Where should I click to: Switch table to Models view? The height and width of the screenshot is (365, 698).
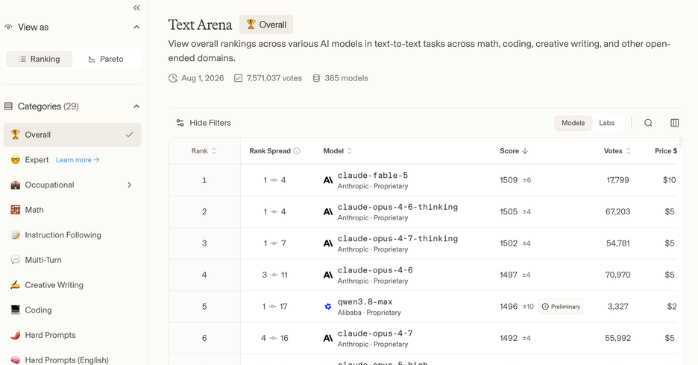coord(573,123)
